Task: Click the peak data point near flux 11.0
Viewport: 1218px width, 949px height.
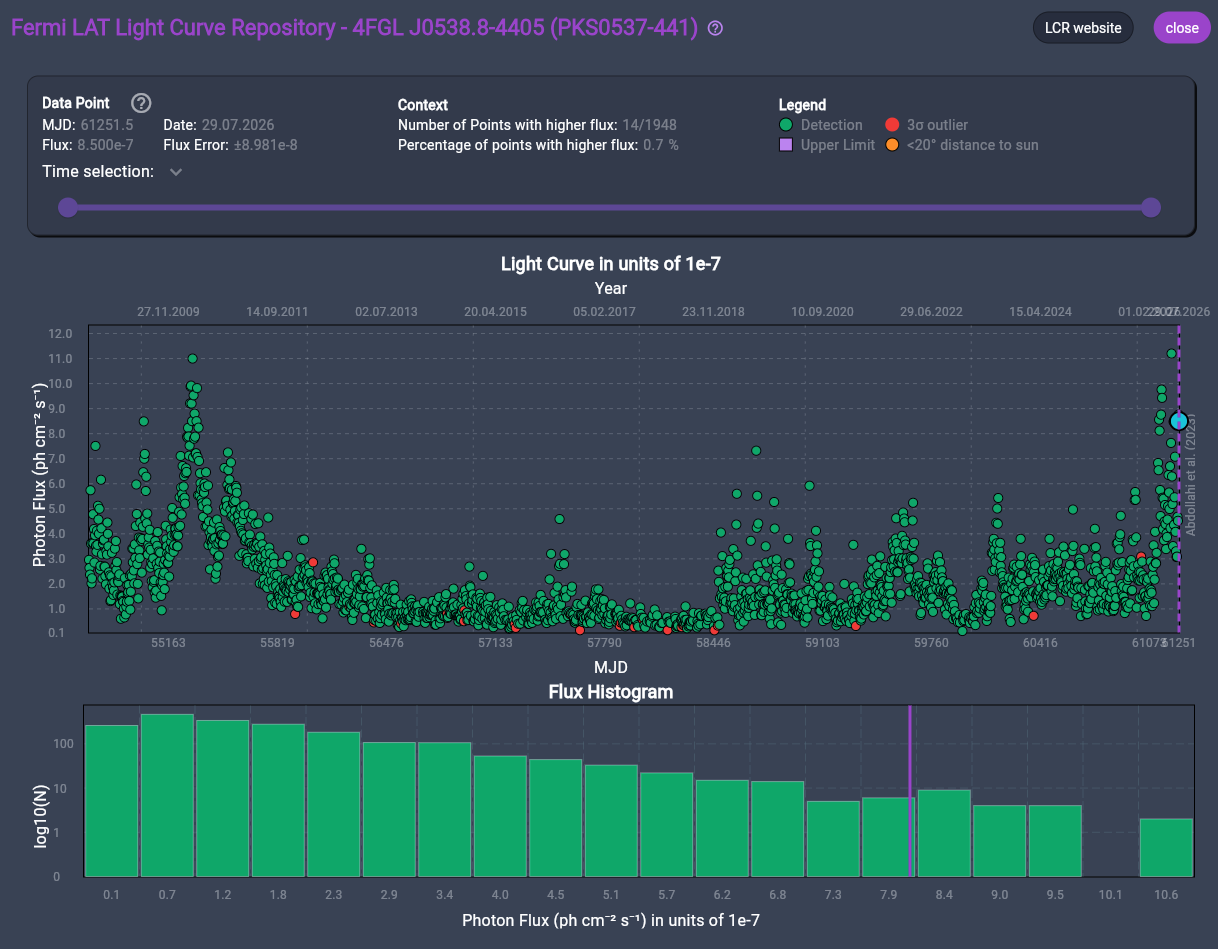Action: [192, 358]
